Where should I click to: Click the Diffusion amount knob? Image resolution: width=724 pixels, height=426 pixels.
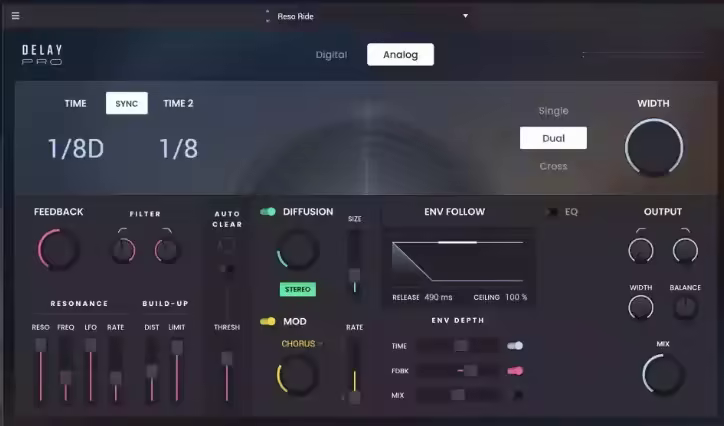pos(296,249)
